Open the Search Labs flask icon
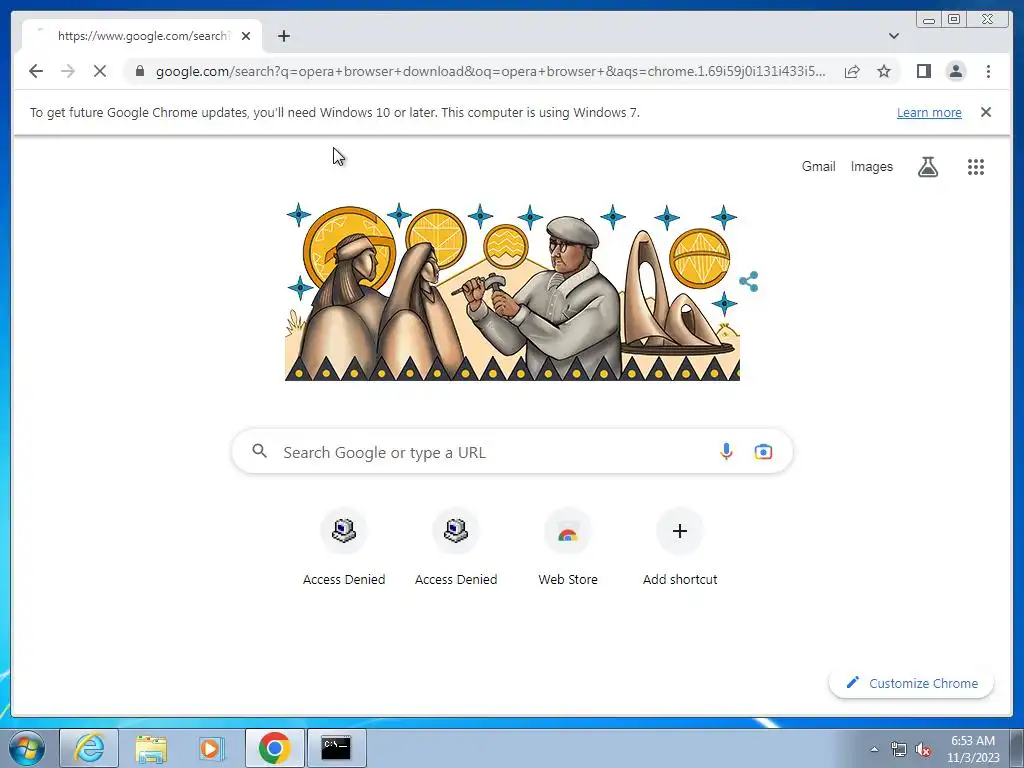 927,167
